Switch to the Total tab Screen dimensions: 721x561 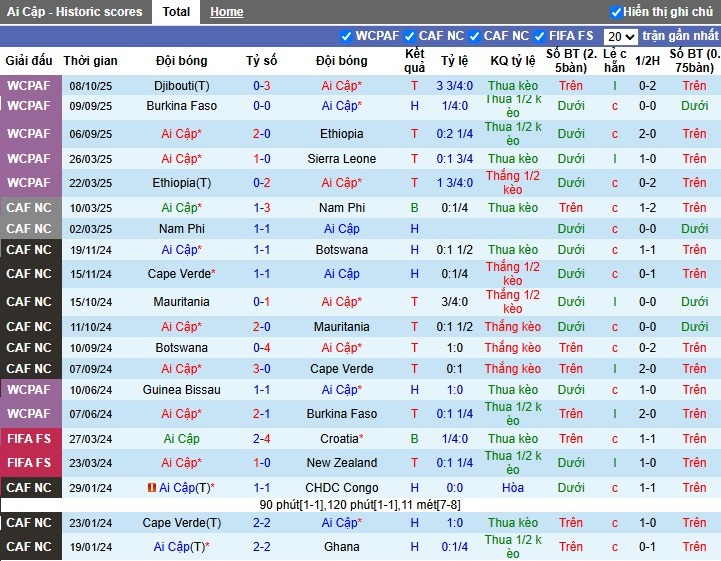coord(176,12)
